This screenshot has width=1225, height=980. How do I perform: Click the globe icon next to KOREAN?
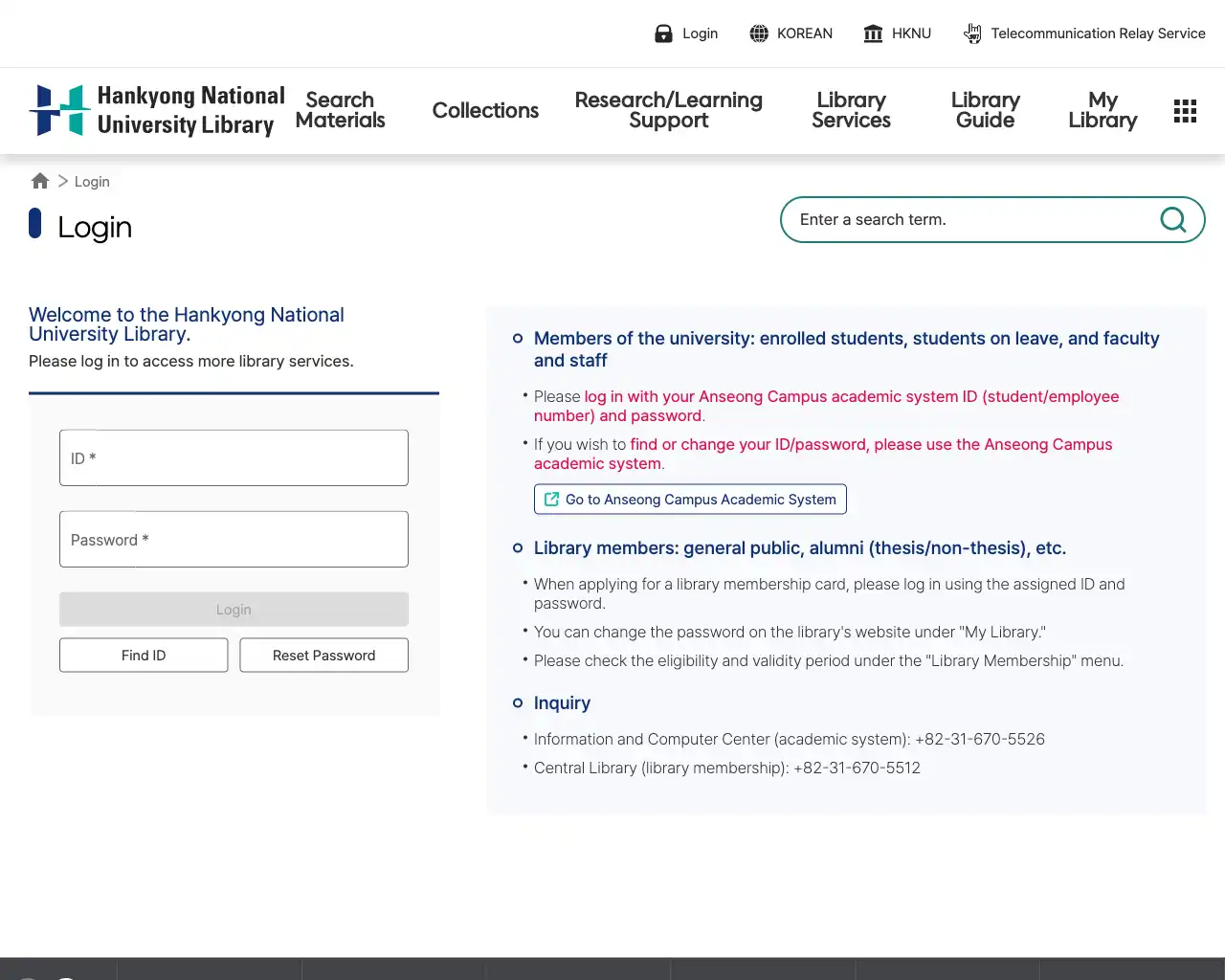coord(759,33)
